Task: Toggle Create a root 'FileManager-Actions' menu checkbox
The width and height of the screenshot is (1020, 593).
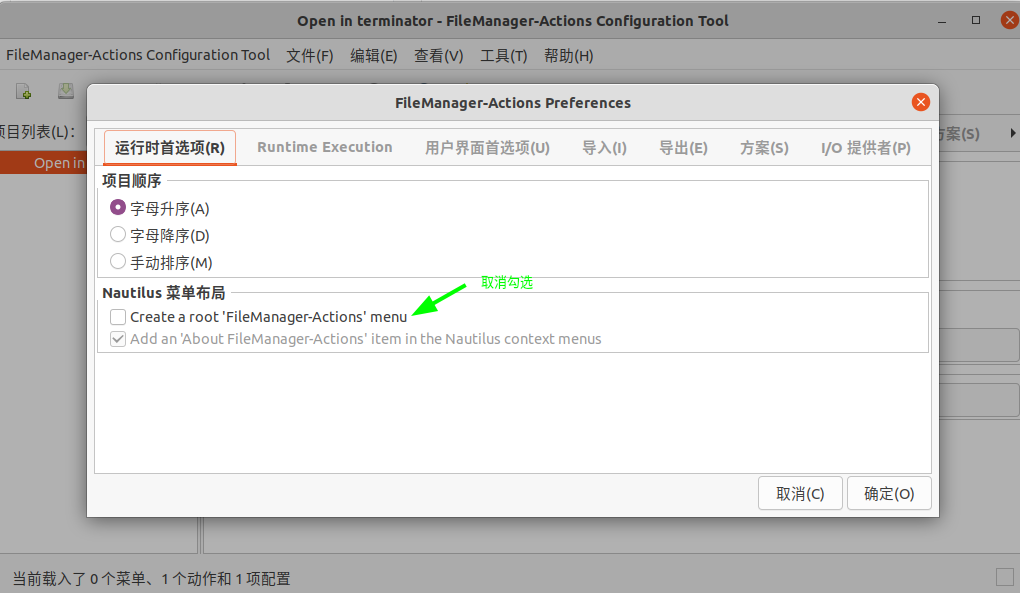Action: [118, 317]
